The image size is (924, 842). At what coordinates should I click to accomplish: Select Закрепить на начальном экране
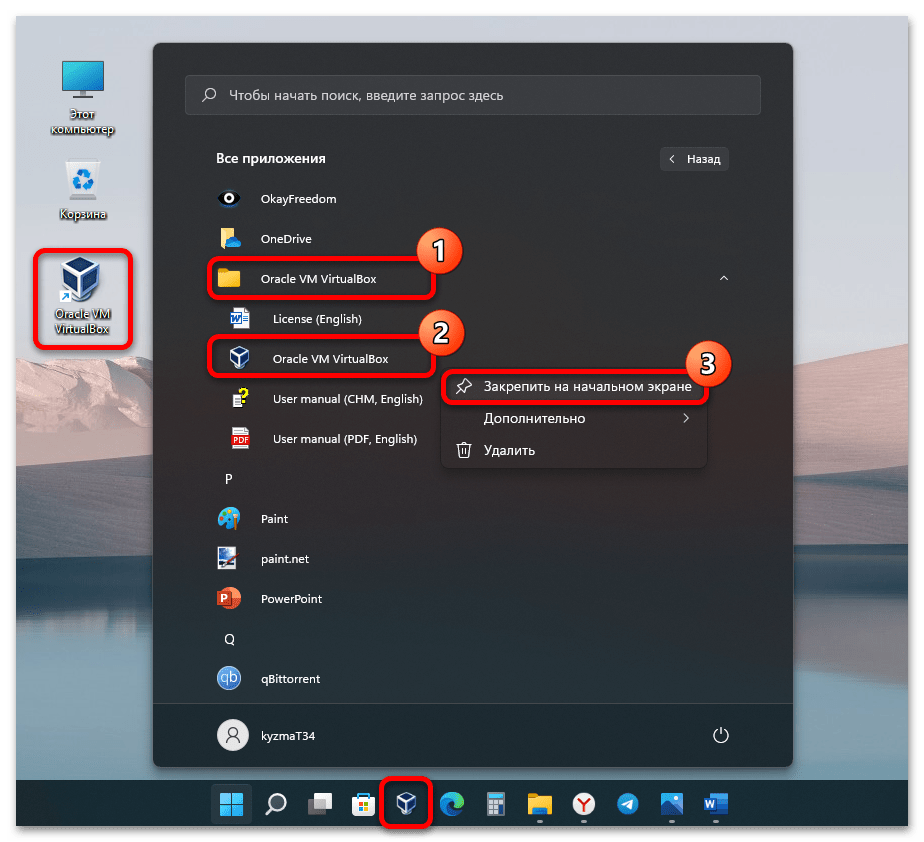click(x=575, y=387)
